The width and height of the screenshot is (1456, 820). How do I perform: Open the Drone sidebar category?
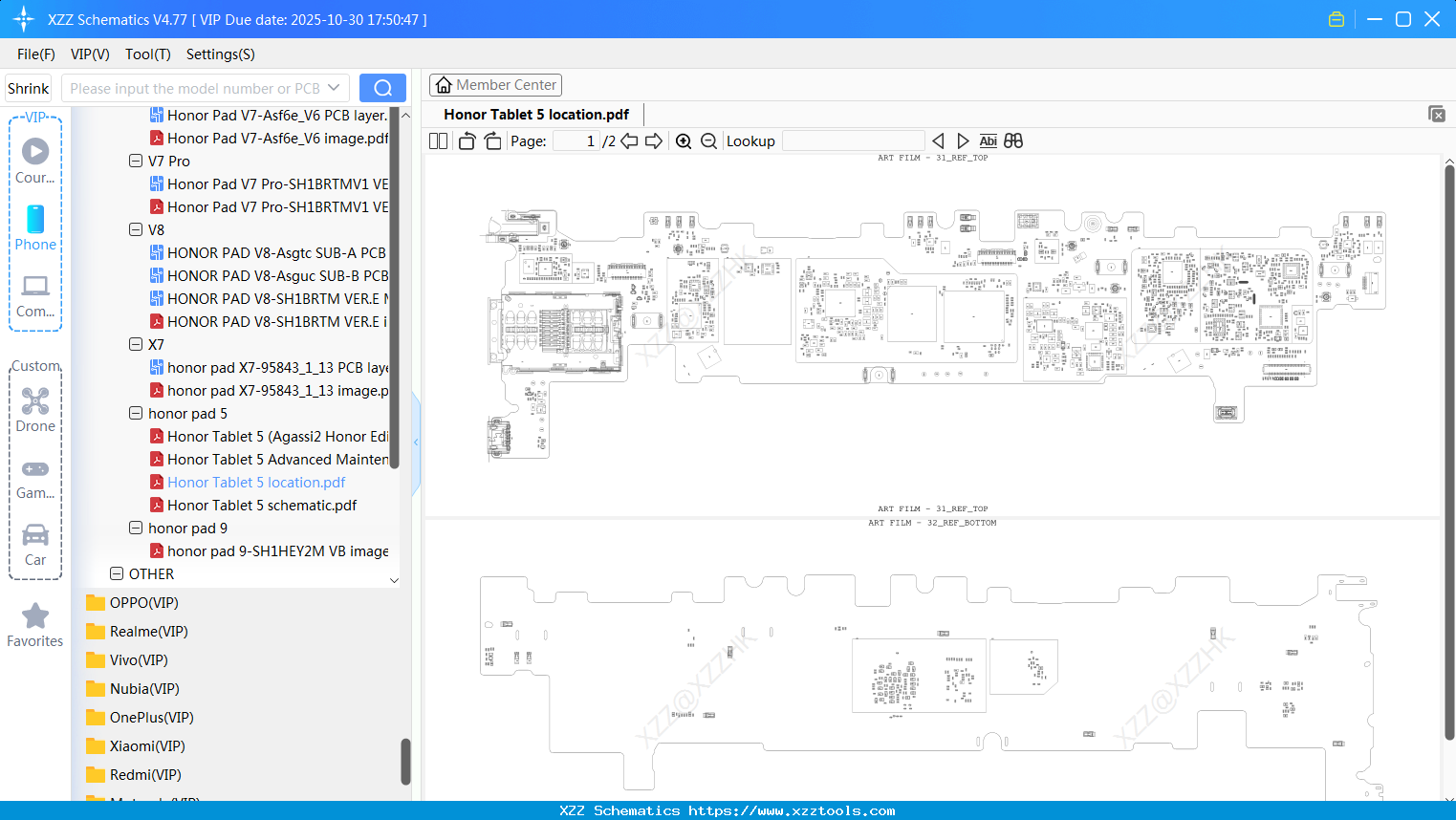pyautogui.click(x=35, y=410)
